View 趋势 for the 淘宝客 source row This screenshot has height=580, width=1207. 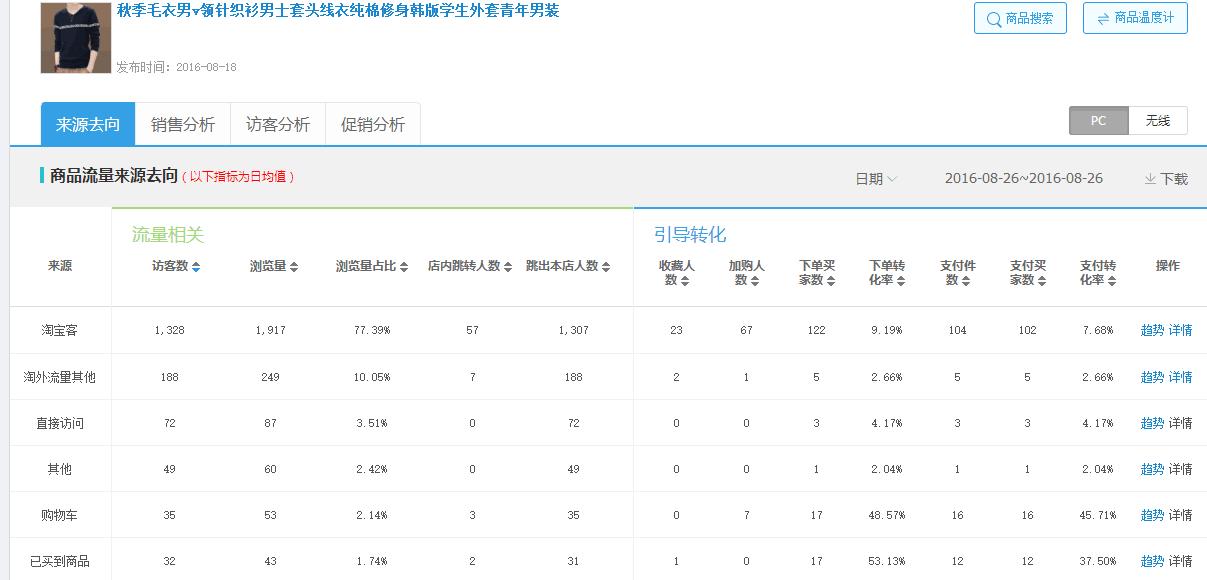[1154, 329]
